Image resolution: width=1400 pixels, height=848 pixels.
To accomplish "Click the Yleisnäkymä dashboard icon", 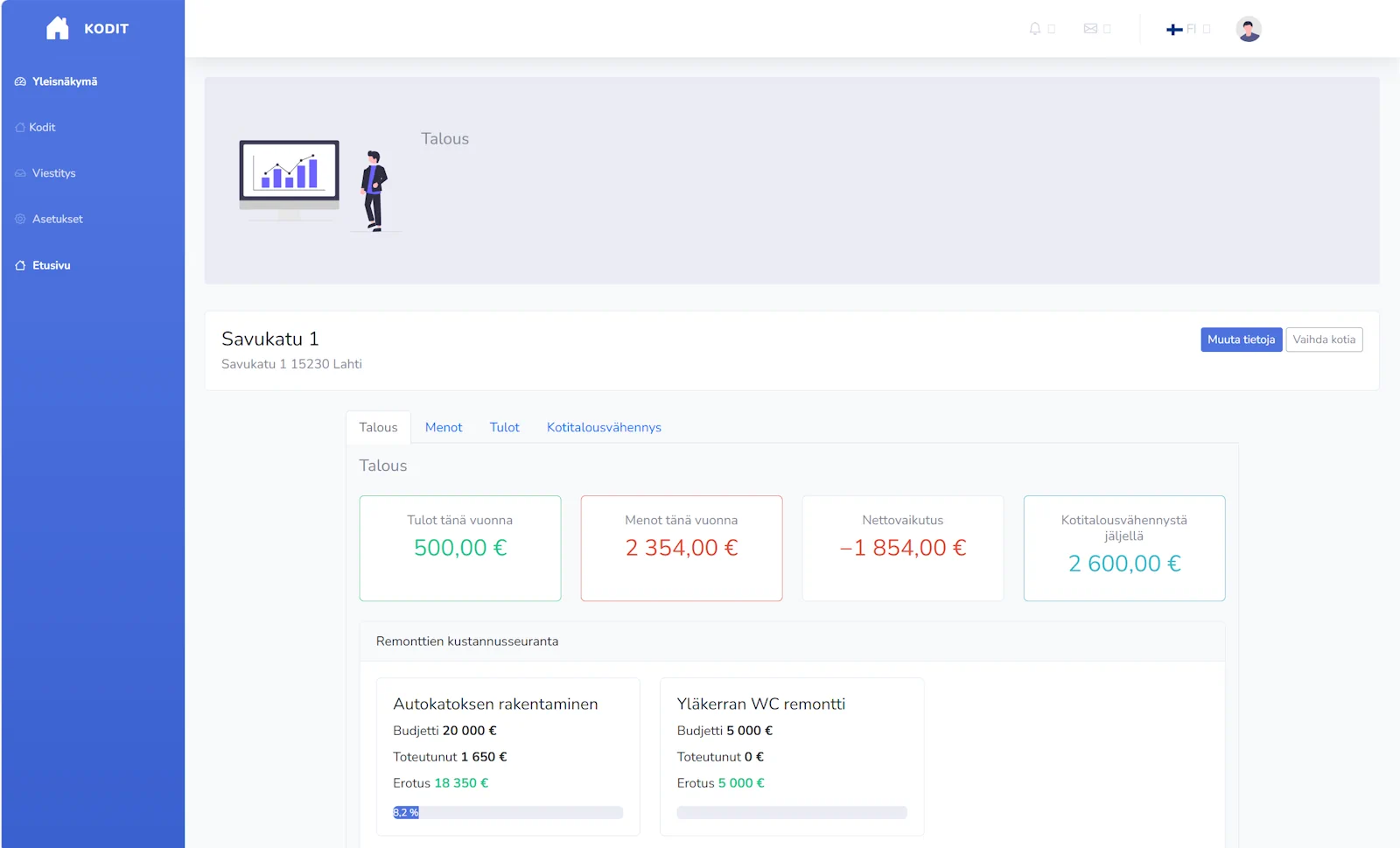I will [x=20, y=81].
